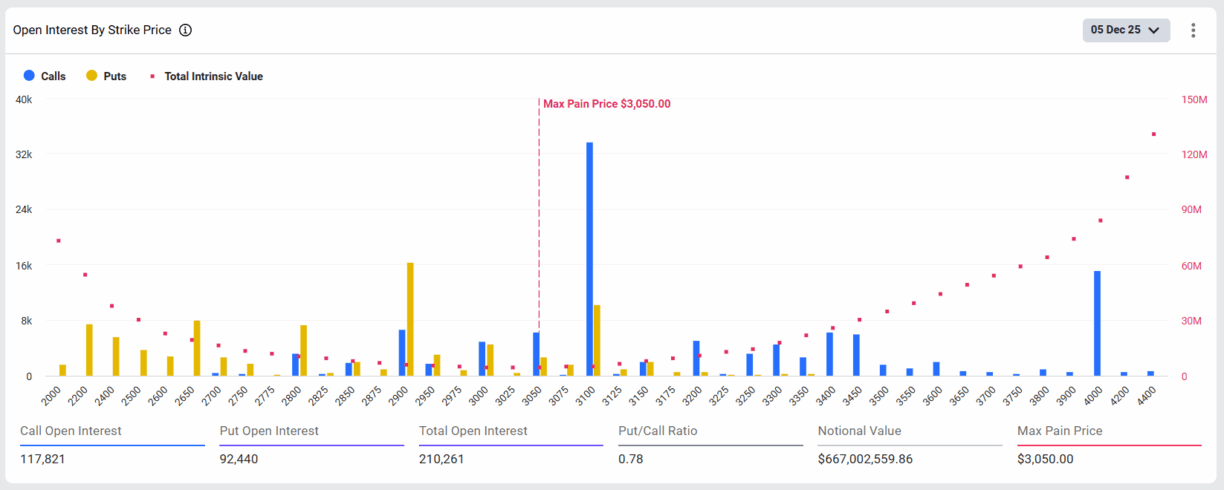Toggle the Puts legend series
Image resolution: width=1224 pixels, height=490 pixels.
coord(115,76)
